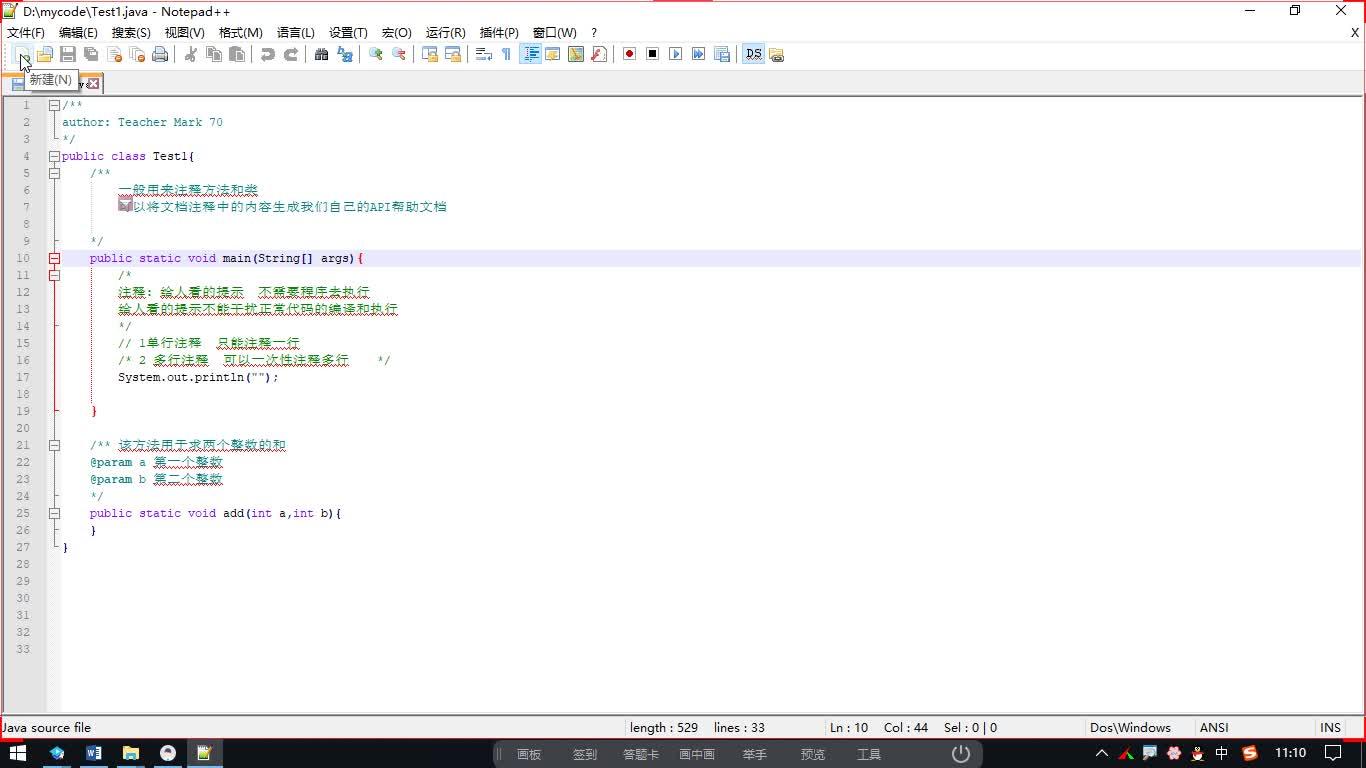
Task: Zoom in using the toolbar magnifier
Action: tap(375, 54)
